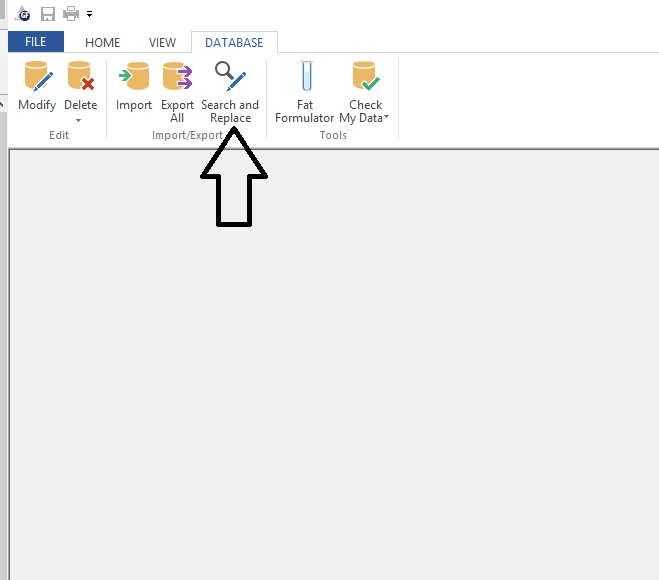Click the Modify database icon
This screenshot has width=659, height=580.
(x=38, y=76)
